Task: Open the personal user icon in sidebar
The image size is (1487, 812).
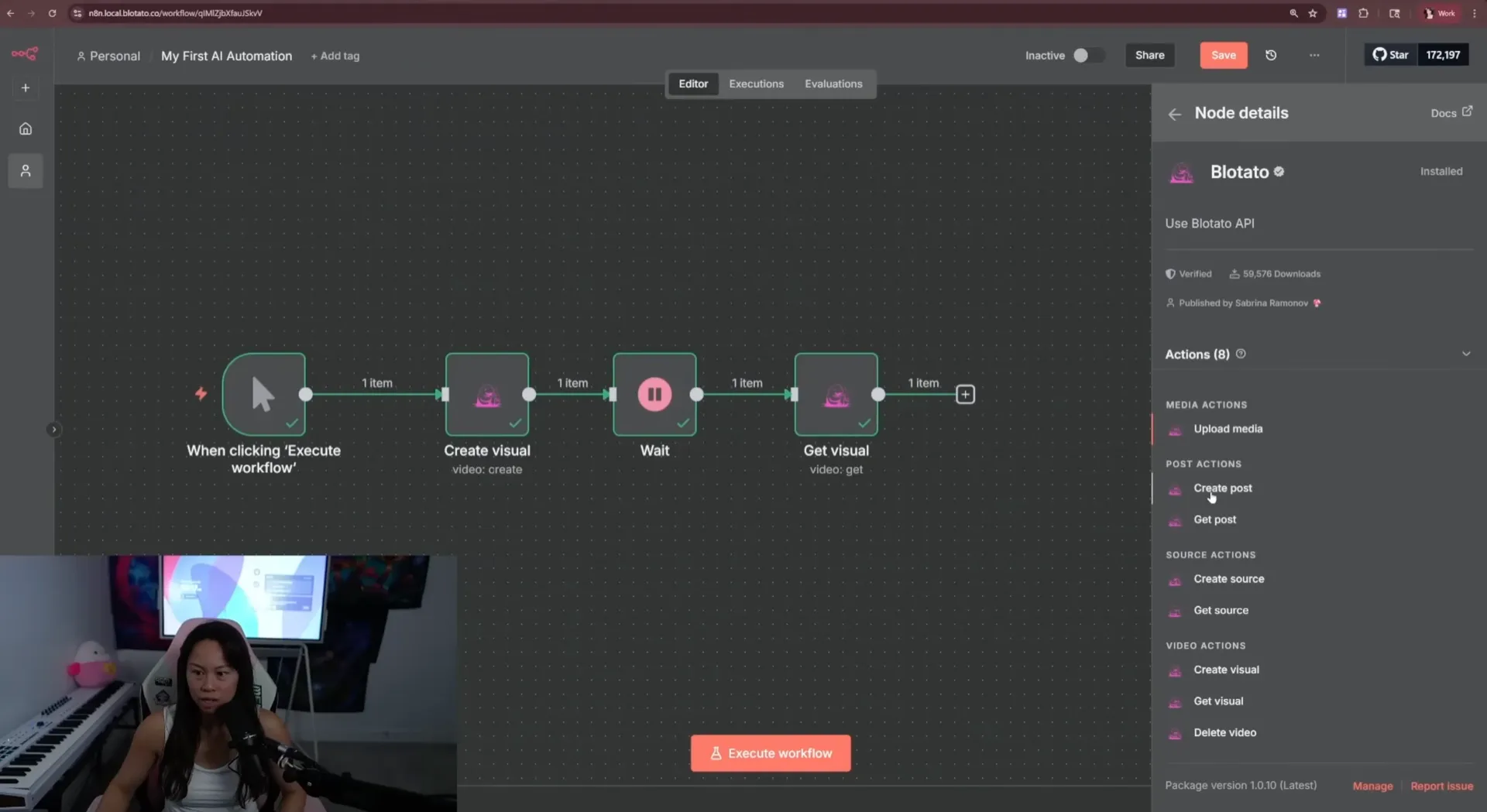Action: coord(26,170)
